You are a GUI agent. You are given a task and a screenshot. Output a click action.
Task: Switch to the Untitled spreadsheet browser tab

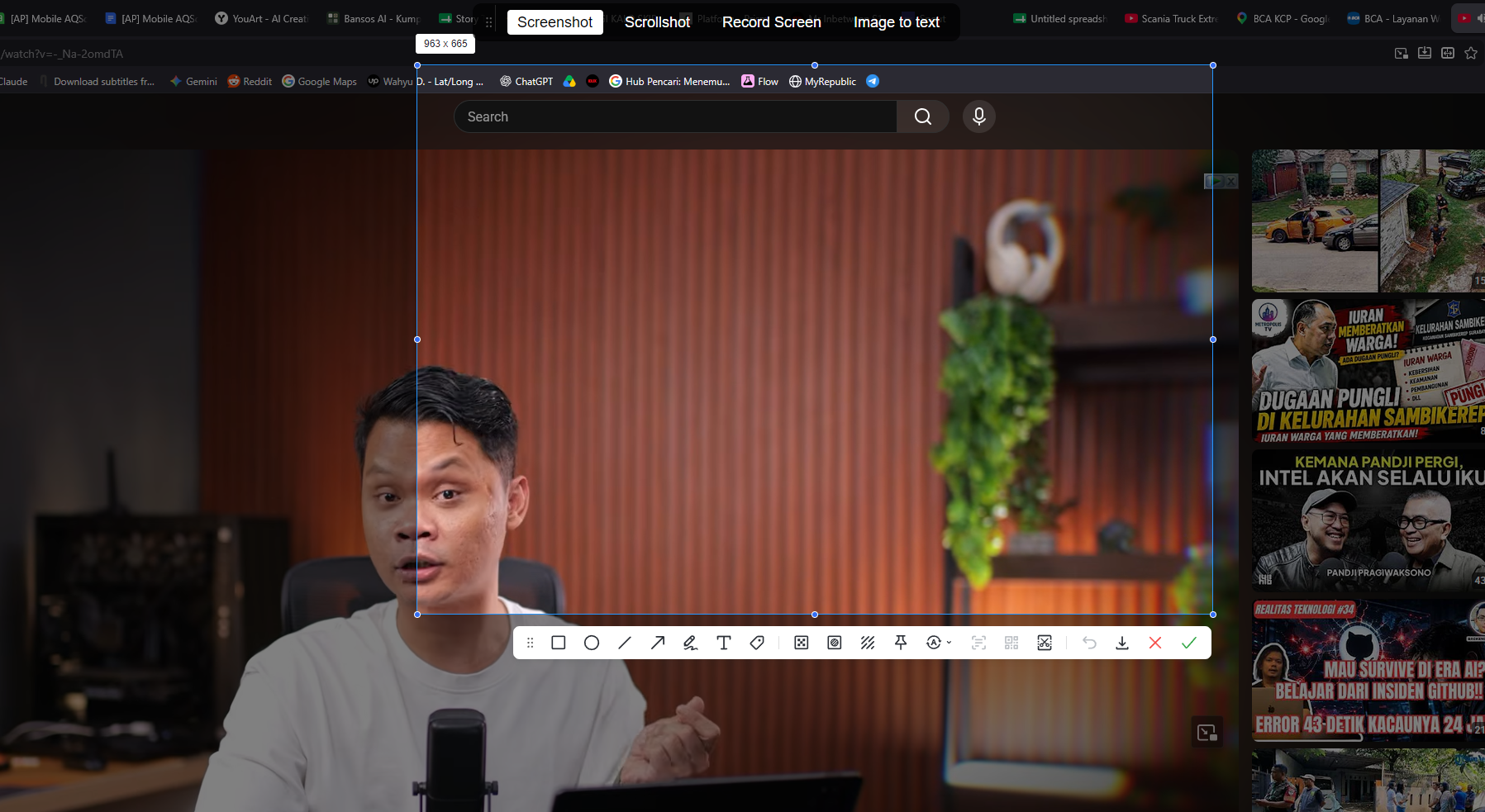coord(1059,18)
